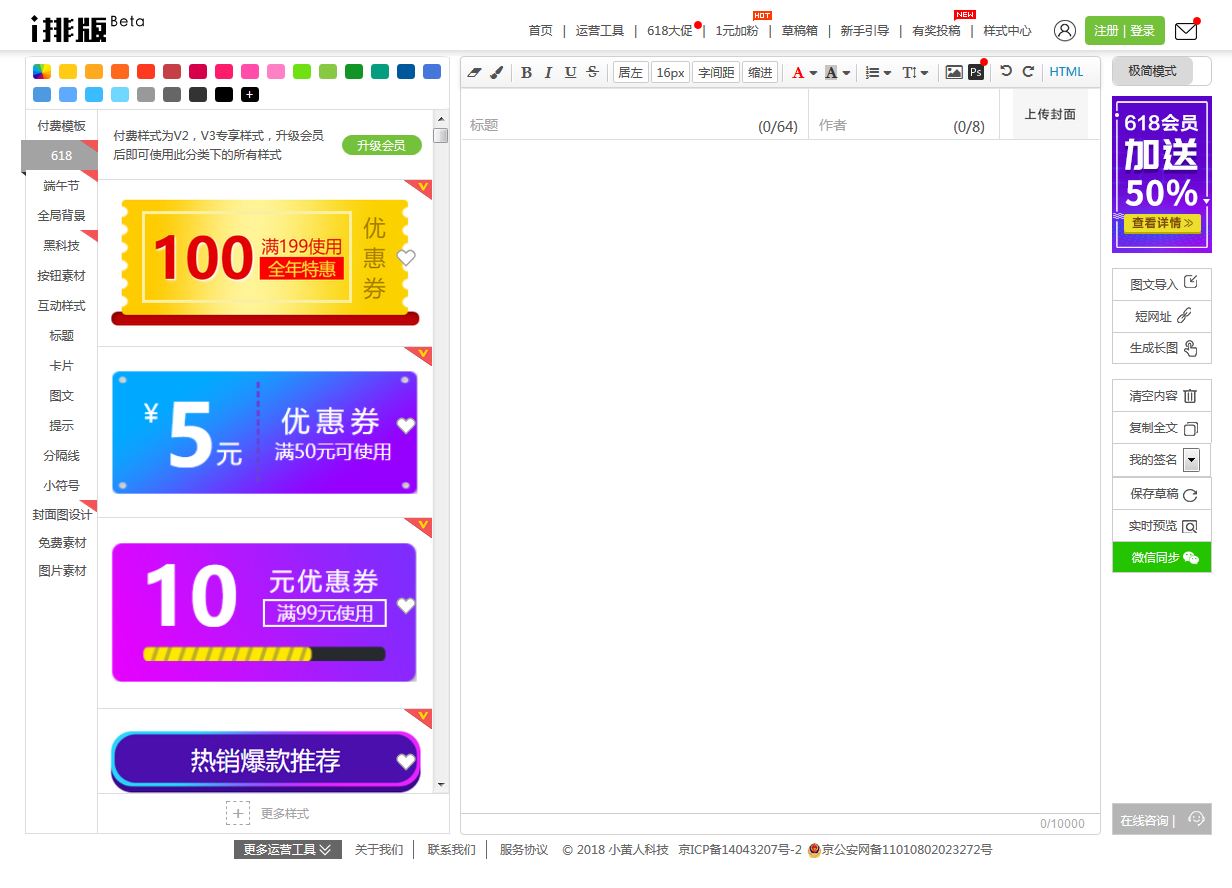This screenshot has width=1232, height=888.
Task: Click the 图文导入 import button
Action: 1162,284
